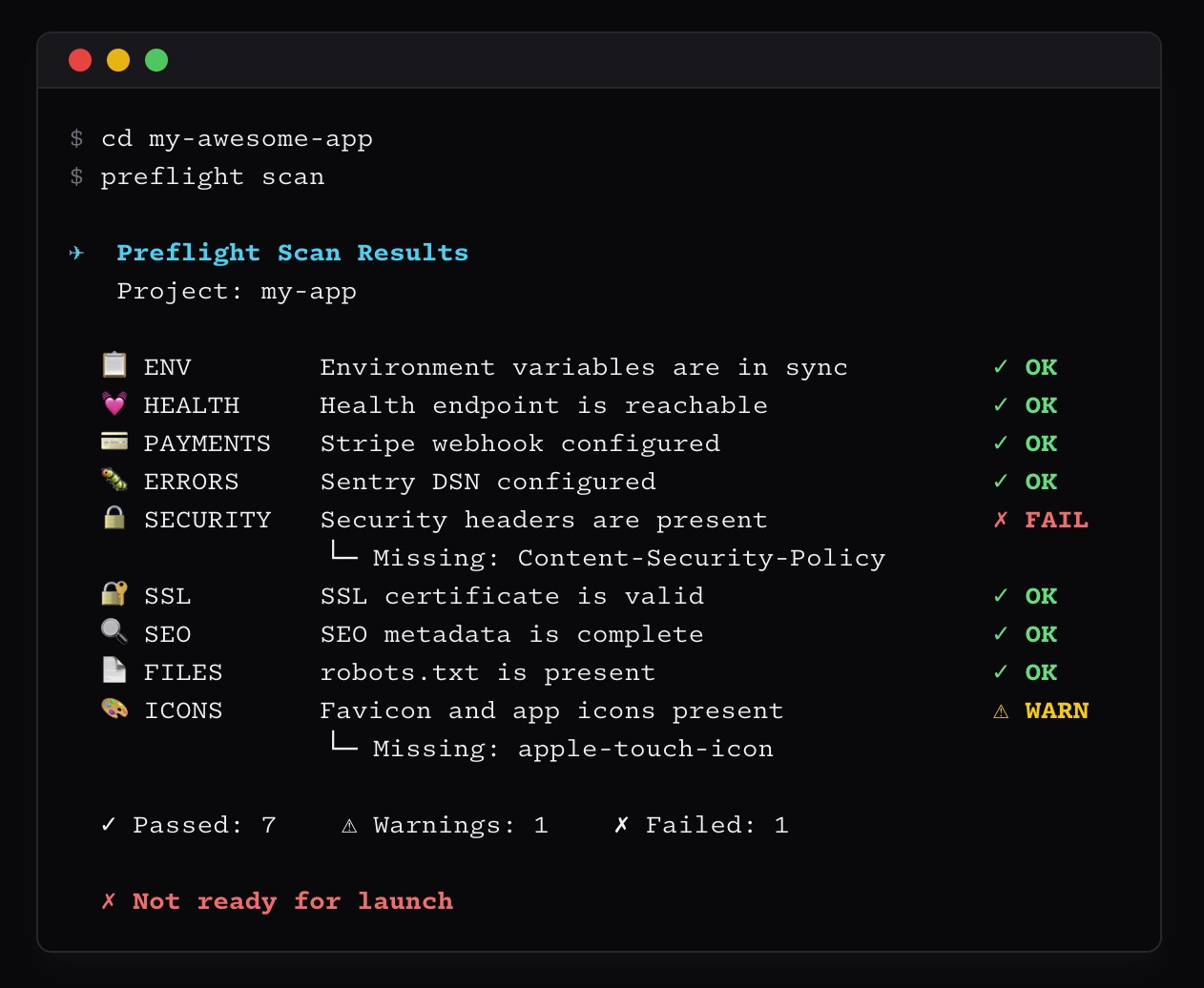Viewport: 1204px width, 988px height.
Task: Select the bug icon beside ERRORS
Action: [114, 481]
